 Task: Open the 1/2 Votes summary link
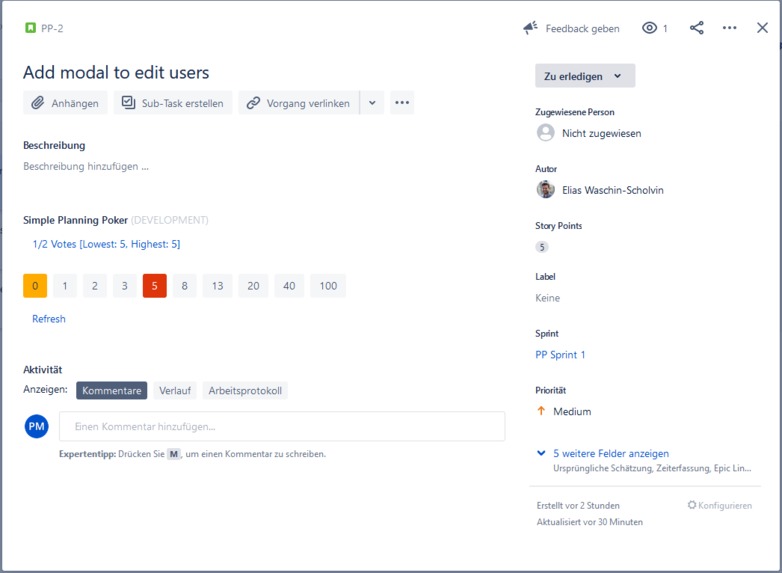point(106,244)
